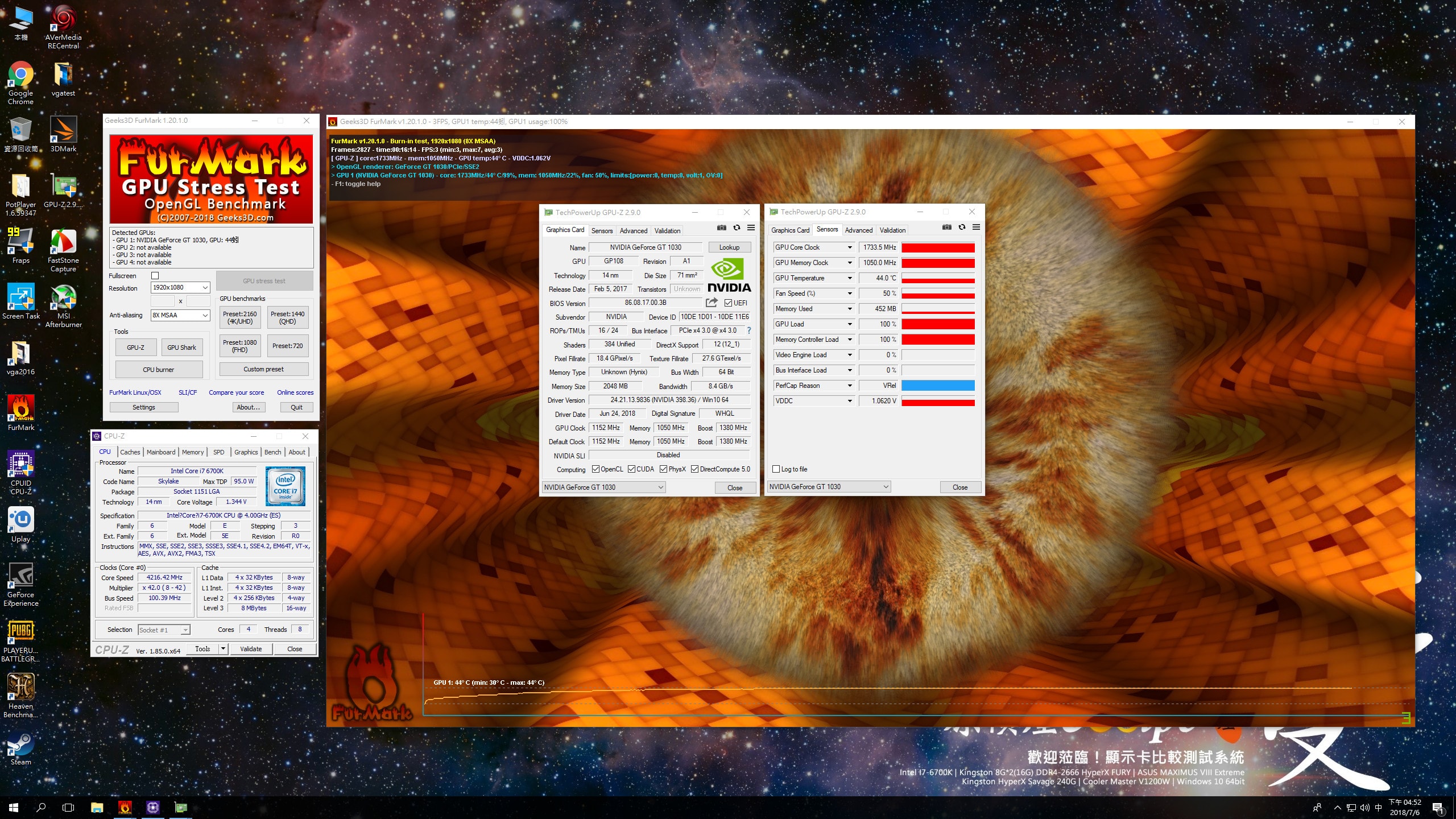Screen dimensions: 1456x819
Task: Click BIOS export share icon in GPU-Z
Action: 712,303
